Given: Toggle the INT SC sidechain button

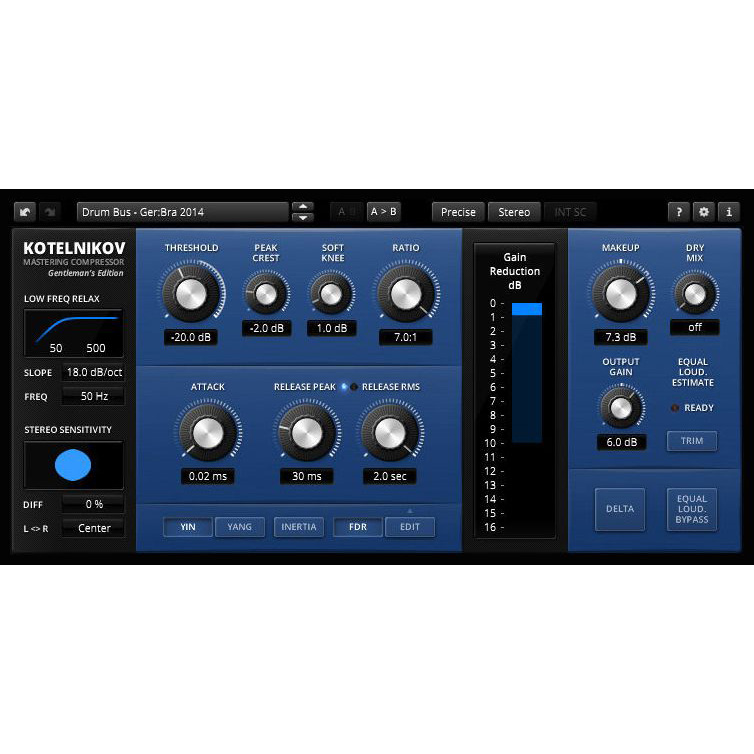Looking at the screenshot, I should 570,212.
